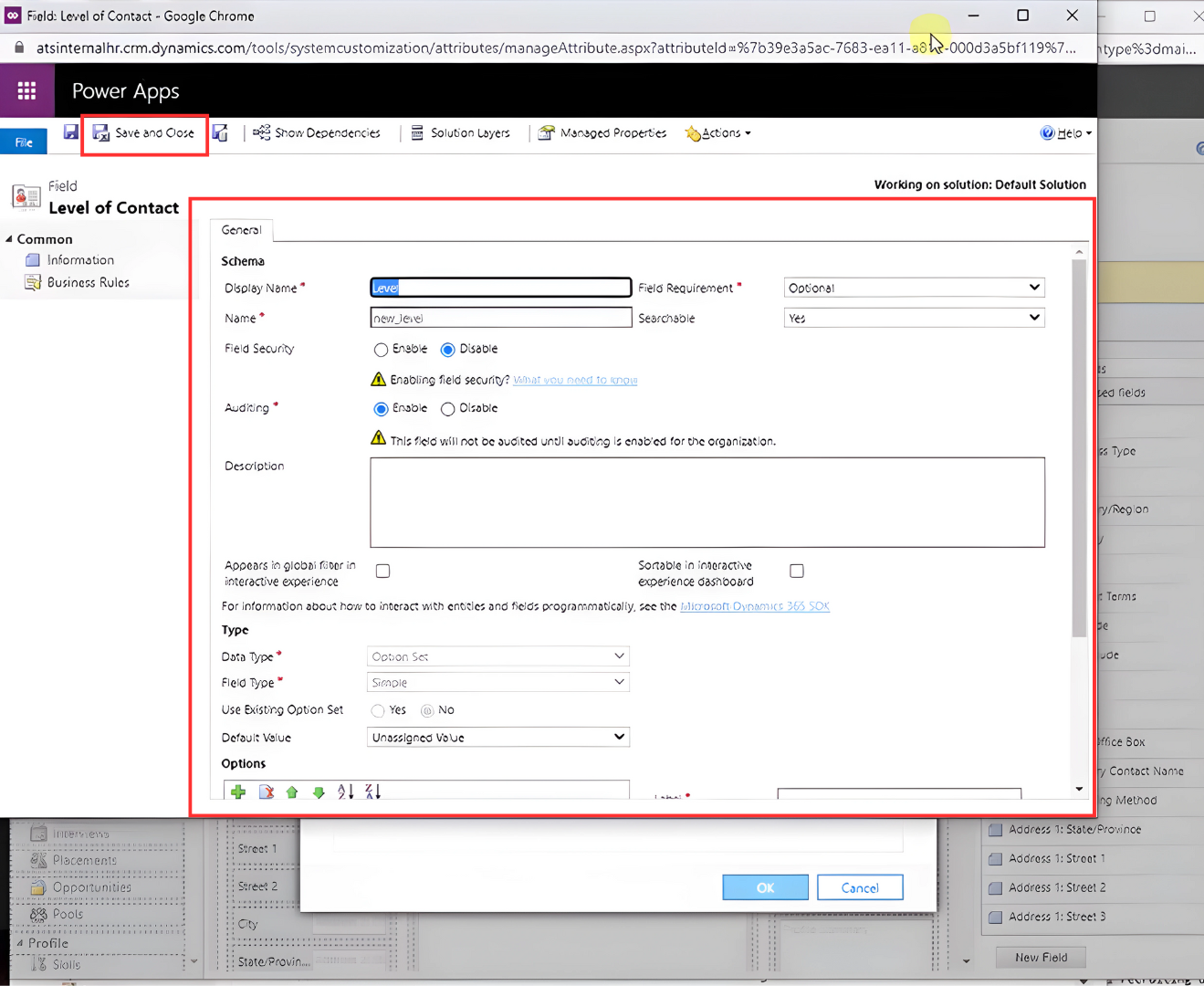The image size is (1204, 986).
Task: Check Sortable in interactive experience dashboard
Action: click(x=797, y=571)
